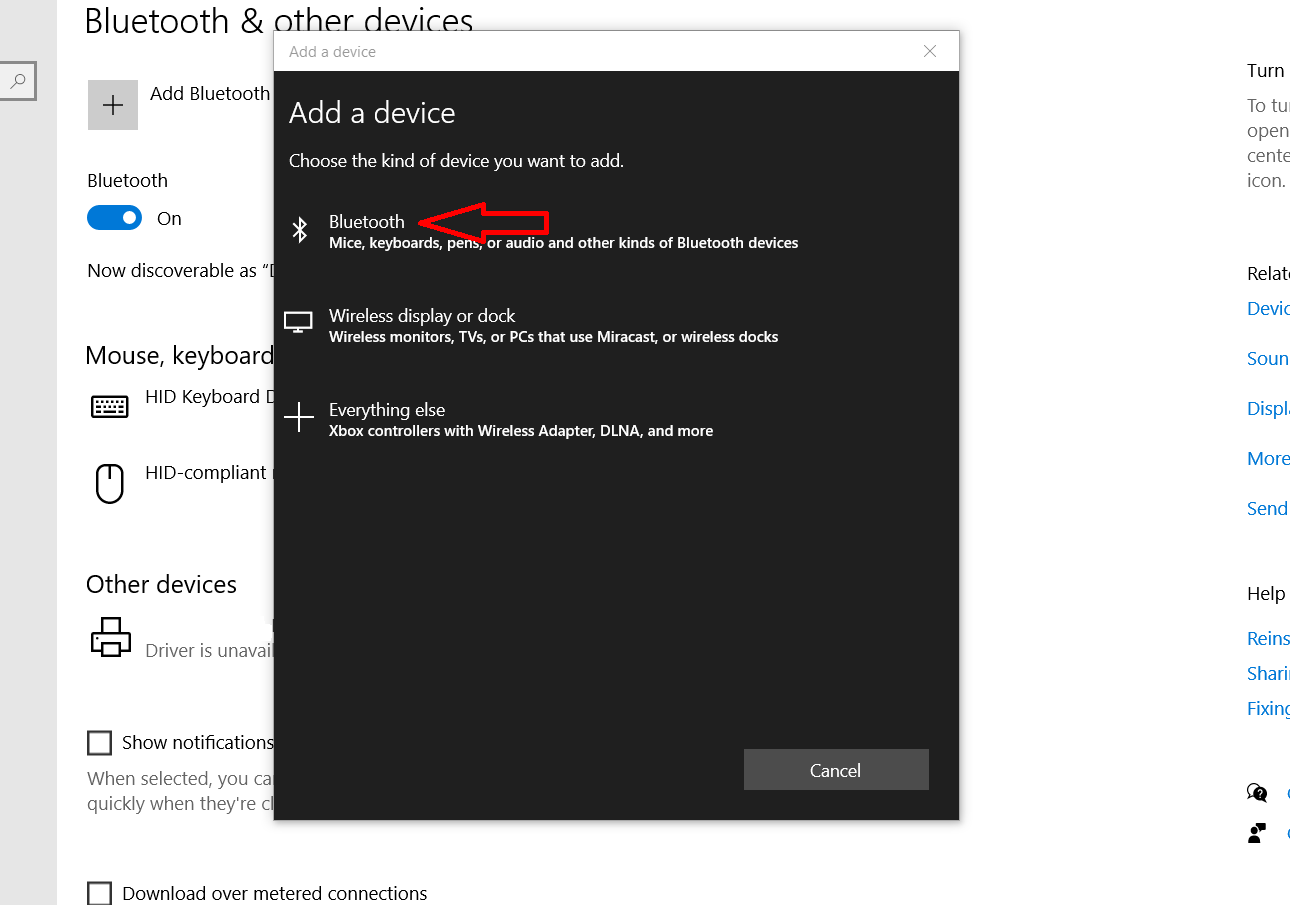Open the Send... related settings link
This screenshot has height=905, width=1290.
(x=1268, y=509)
